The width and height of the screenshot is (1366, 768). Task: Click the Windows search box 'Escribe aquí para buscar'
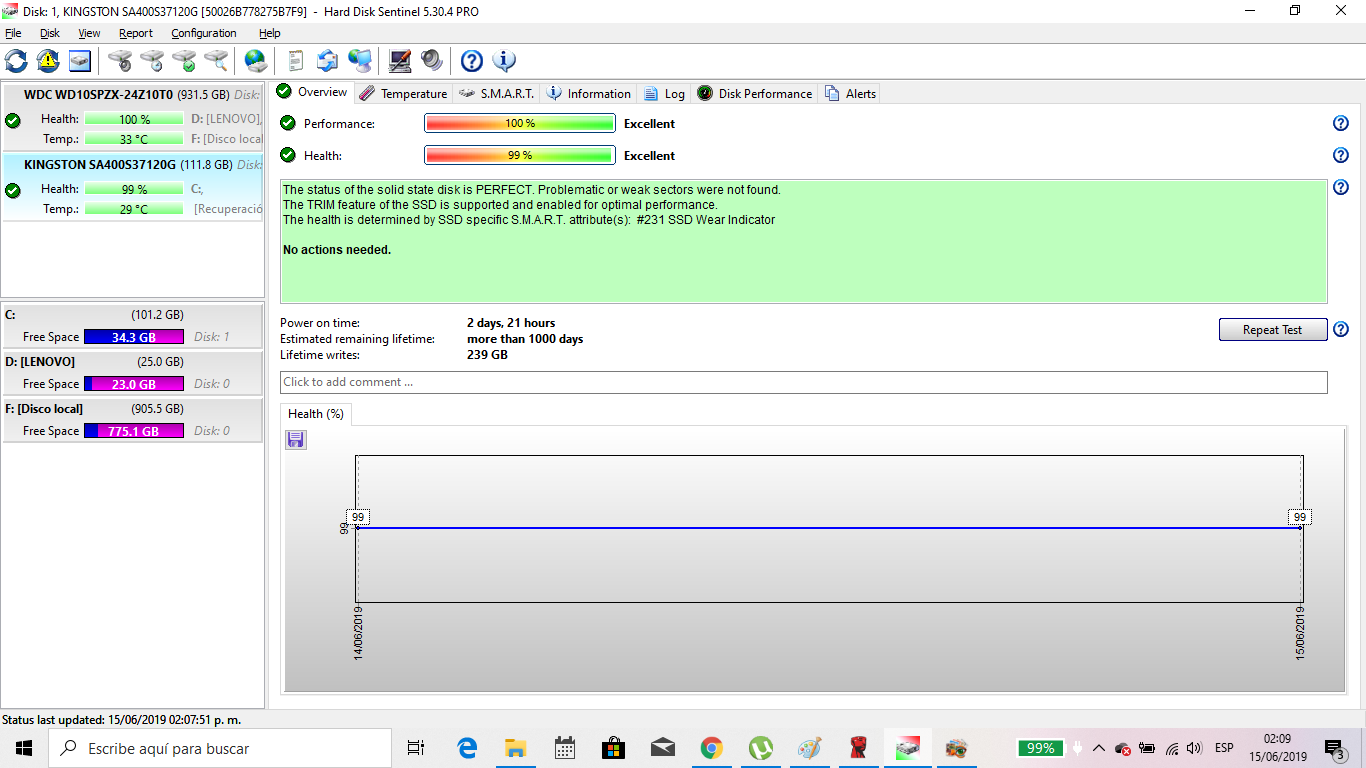click(220, 748)
